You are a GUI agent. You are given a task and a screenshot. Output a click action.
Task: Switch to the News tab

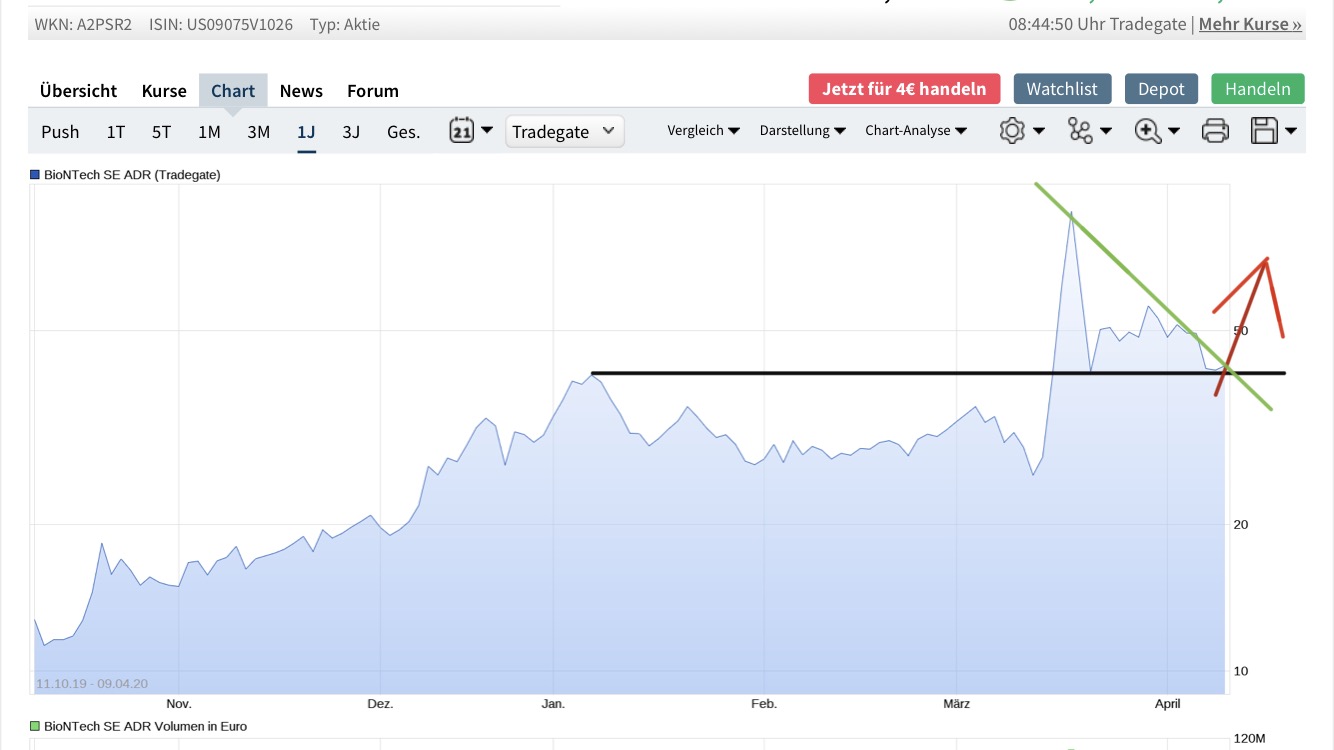(301, 91)
